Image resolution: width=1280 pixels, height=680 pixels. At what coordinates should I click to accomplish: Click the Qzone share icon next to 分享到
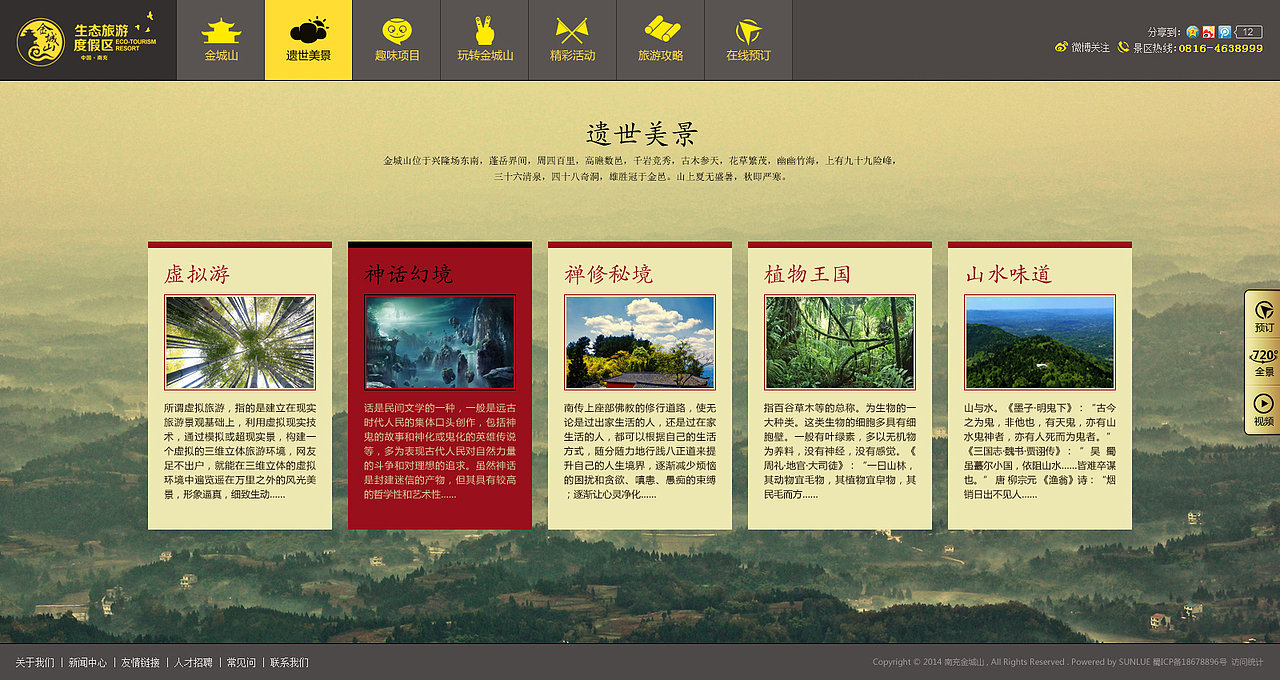pyautogui.click(x=1192, y=33)
